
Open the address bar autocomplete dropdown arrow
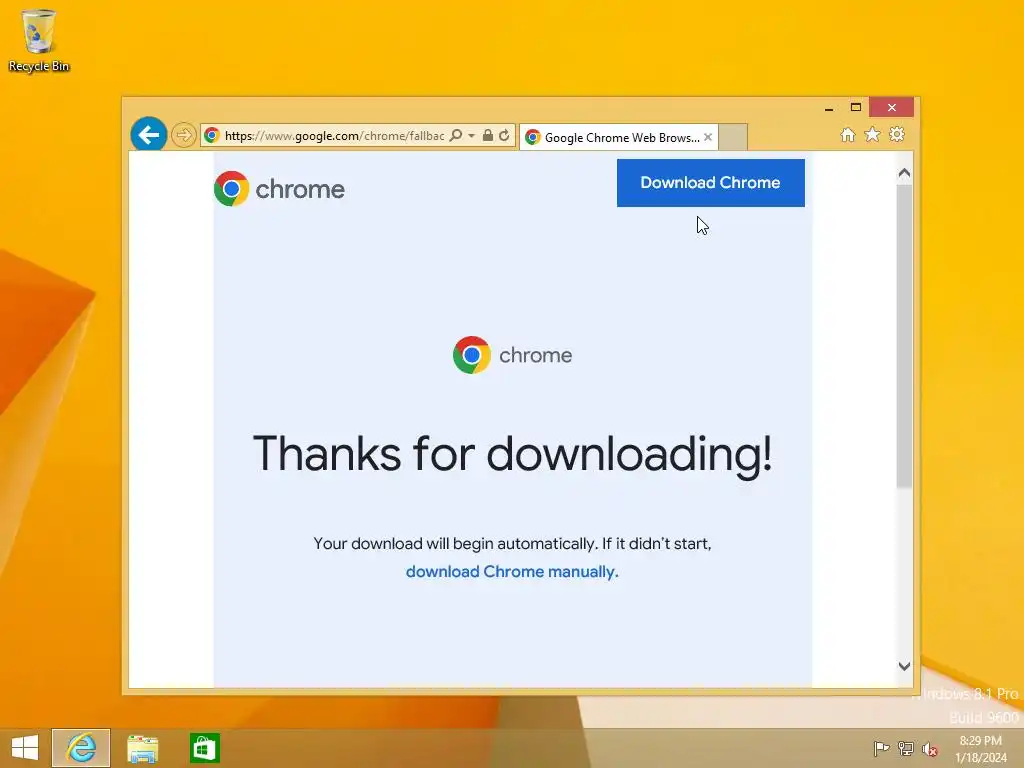[471, 136]
